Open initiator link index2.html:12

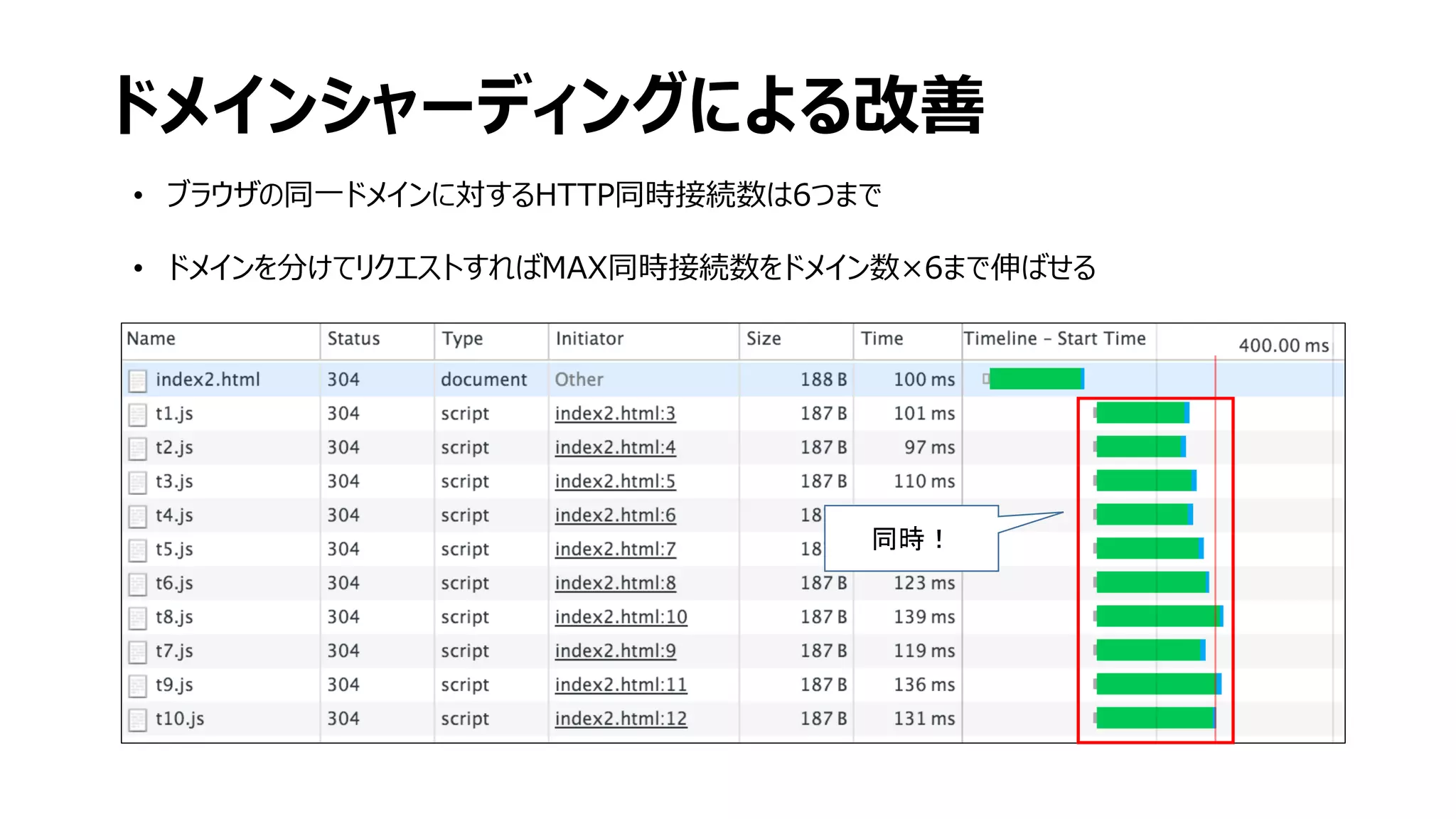[x=621, y=719]
